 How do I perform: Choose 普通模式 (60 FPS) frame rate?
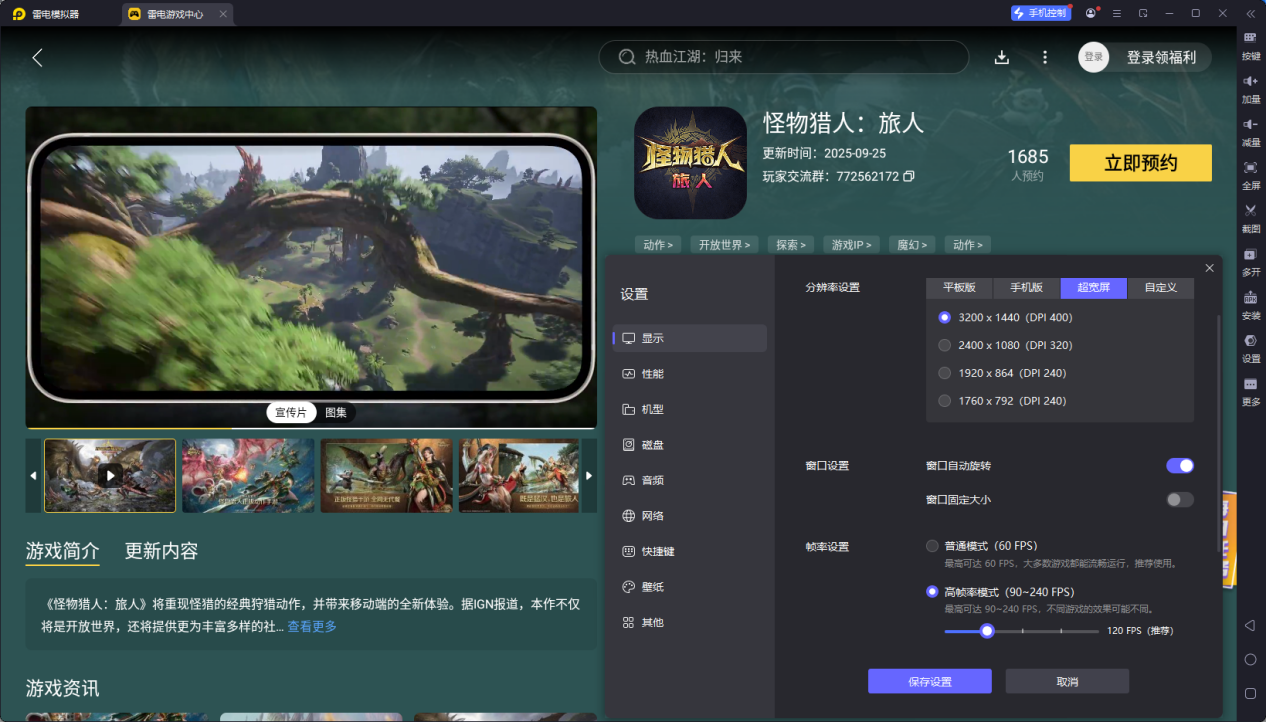pyautogui.click(x=933, y=546)
